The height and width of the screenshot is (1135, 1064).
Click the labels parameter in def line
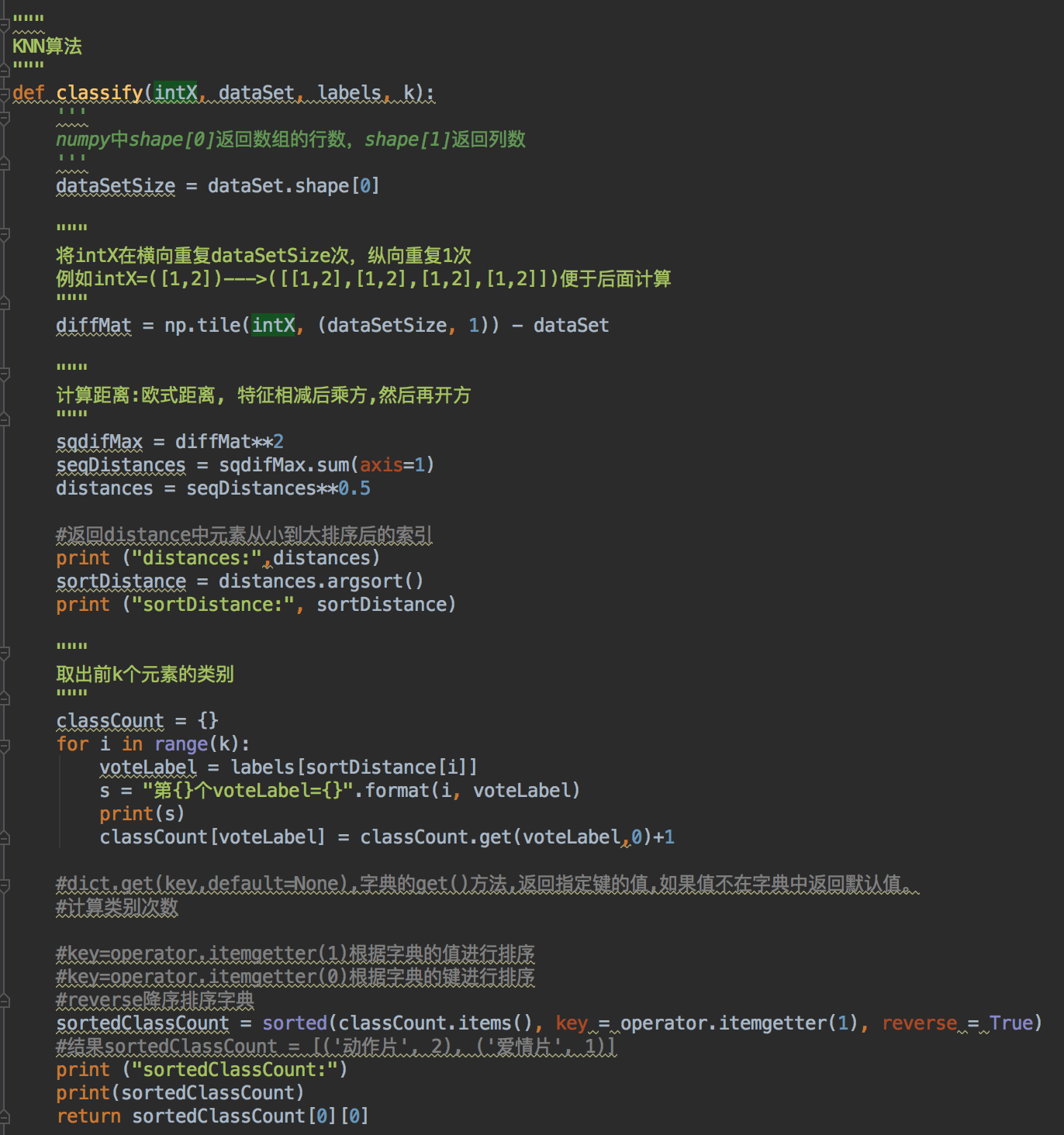(x=349, y=93)
